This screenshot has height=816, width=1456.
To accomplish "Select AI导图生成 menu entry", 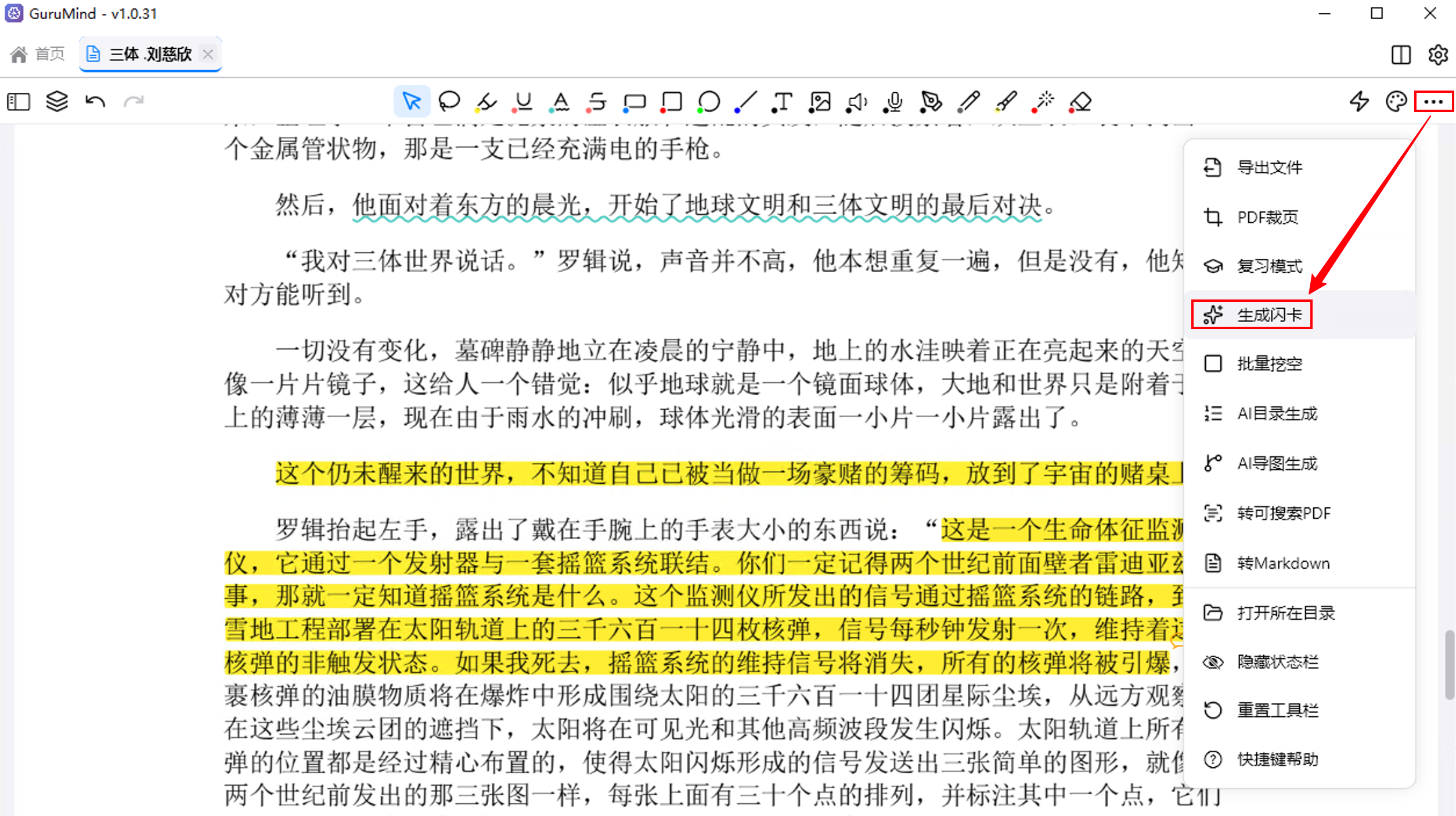I will pos(1299,463).
